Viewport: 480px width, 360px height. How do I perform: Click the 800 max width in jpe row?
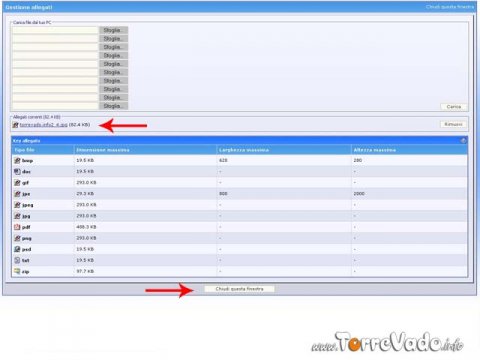pyautogui.click(x=223, y=193)
